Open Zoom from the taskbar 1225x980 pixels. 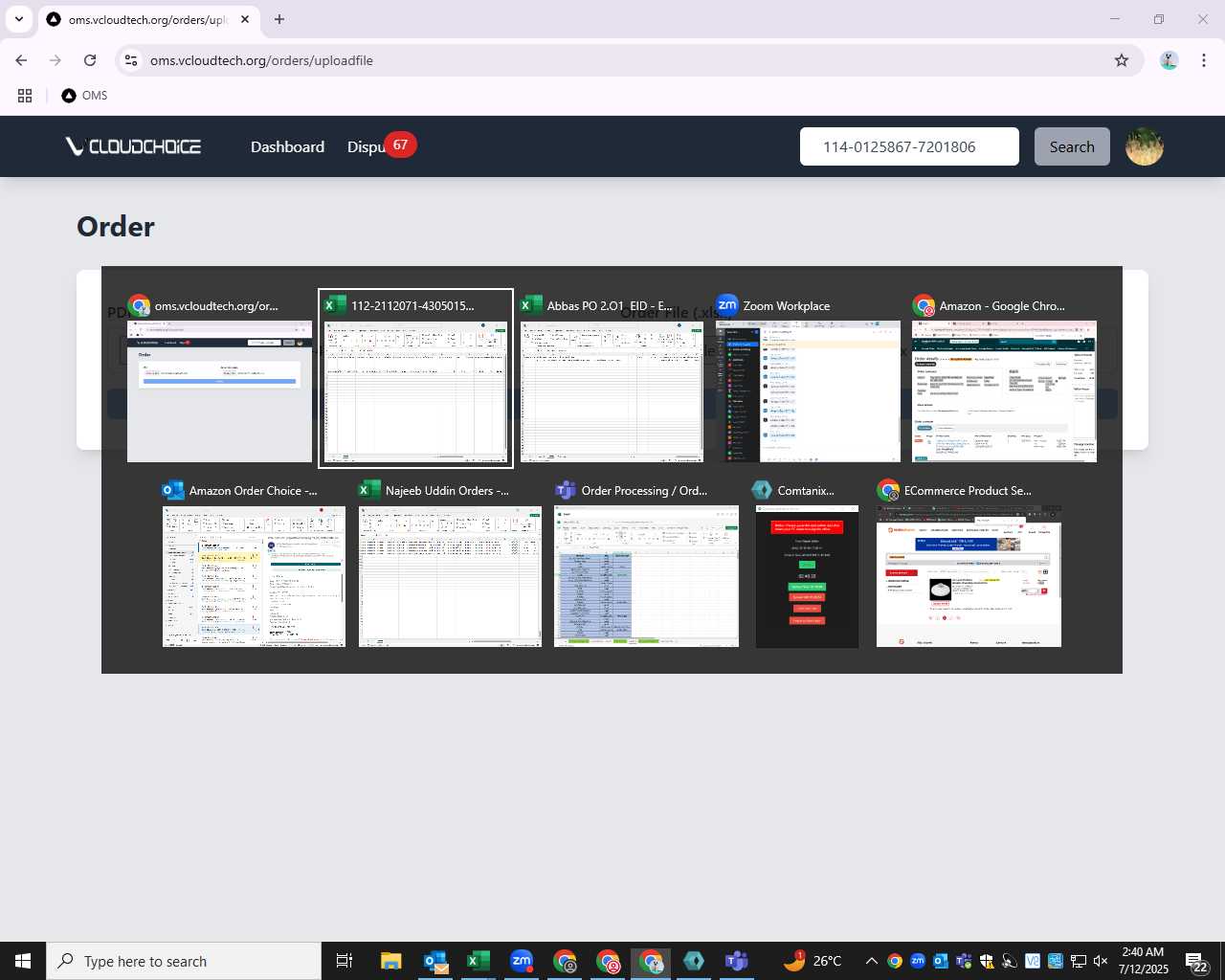click(x=522, y=961)
